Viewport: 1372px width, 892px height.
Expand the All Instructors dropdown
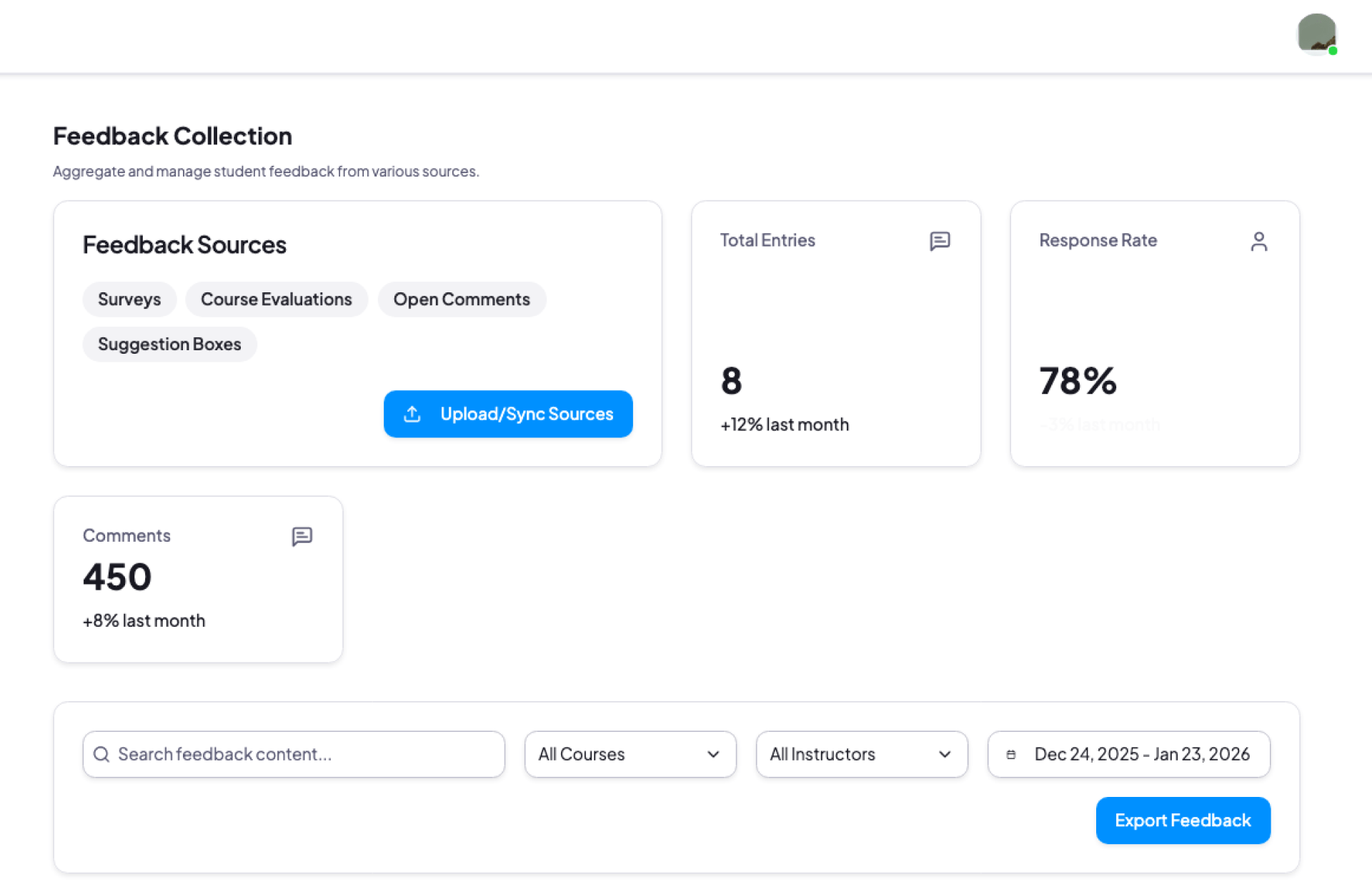tap(861, 754)
